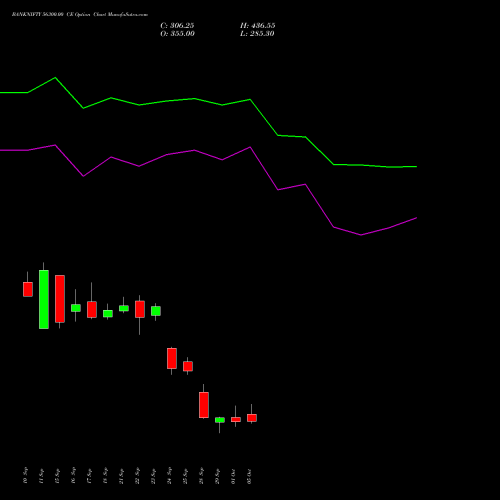Click the 10 Sep date label
The image size is (500, 500).
click(x=25, y=476)
